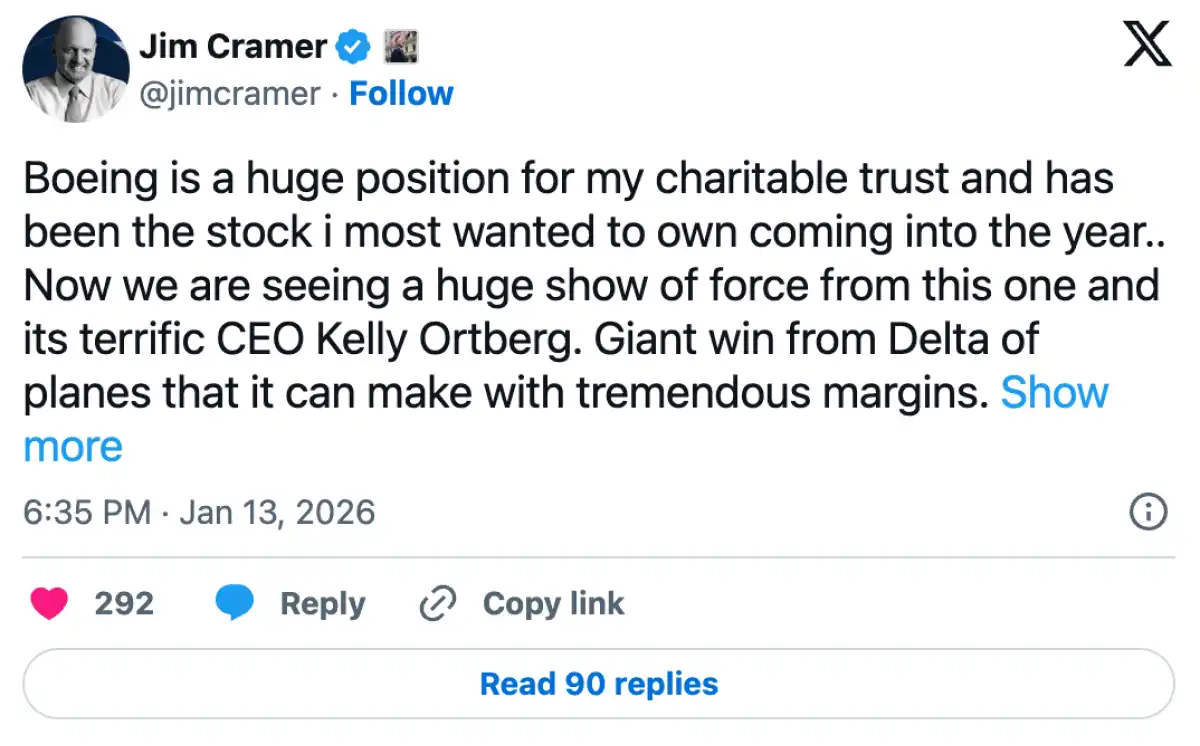Click the blue verified checkmark badge

[x=353, y=46]
